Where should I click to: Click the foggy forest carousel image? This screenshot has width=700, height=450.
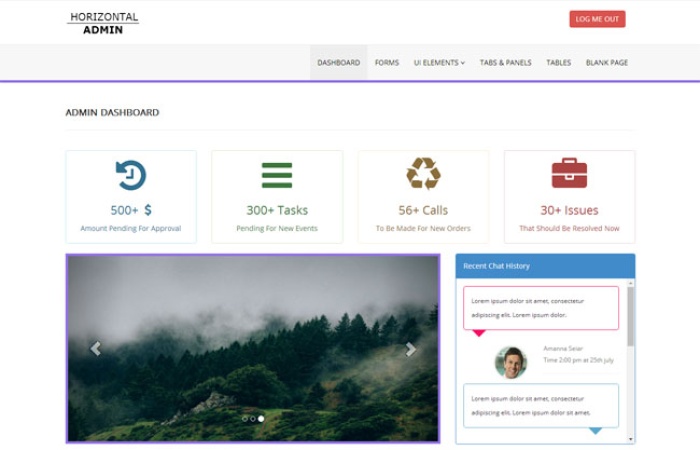click(x=253, y=349)
